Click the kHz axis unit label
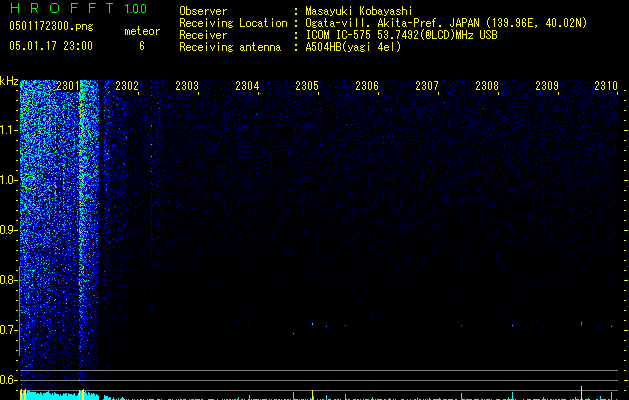Image resolution: width=629 pixels, height=400 pixels. [x=9, y=81]
